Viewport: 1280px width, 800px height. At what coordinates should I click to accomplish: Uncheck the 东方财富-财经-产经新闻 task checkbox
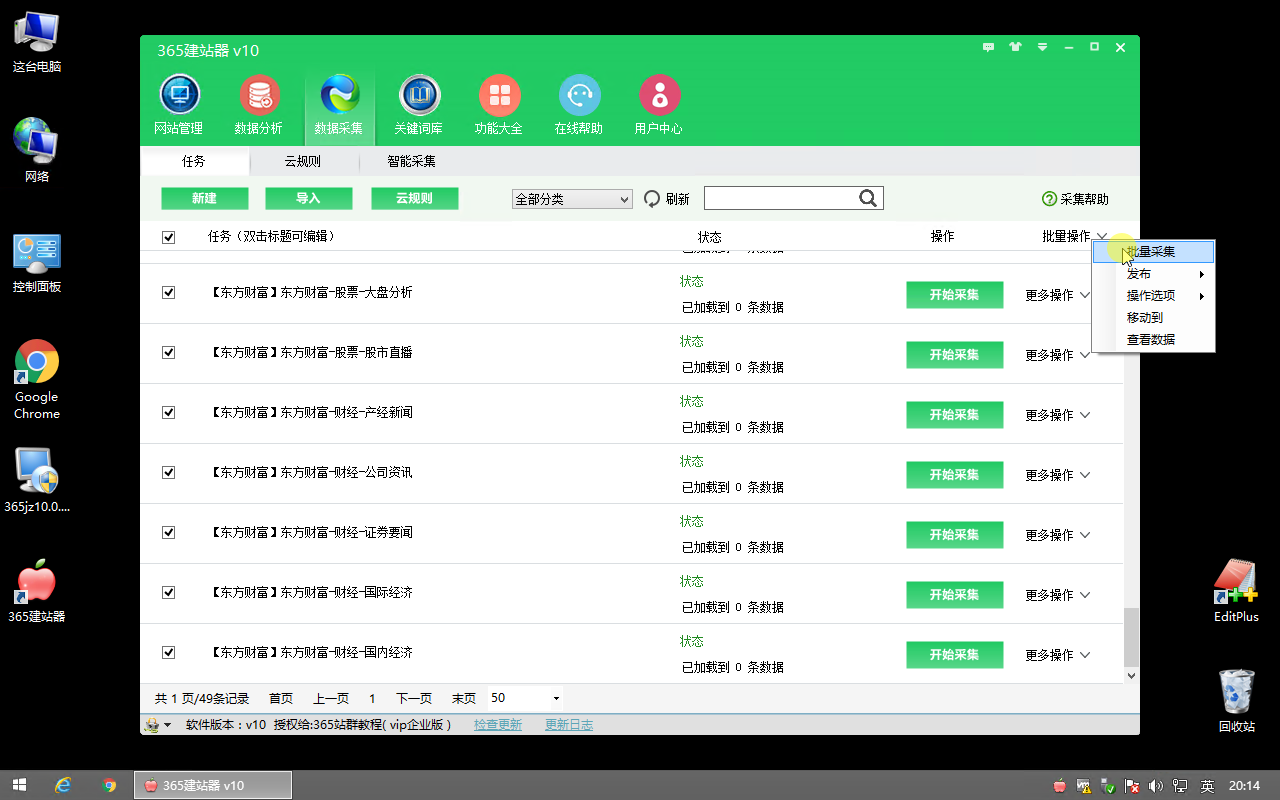[x=168, y=413]
